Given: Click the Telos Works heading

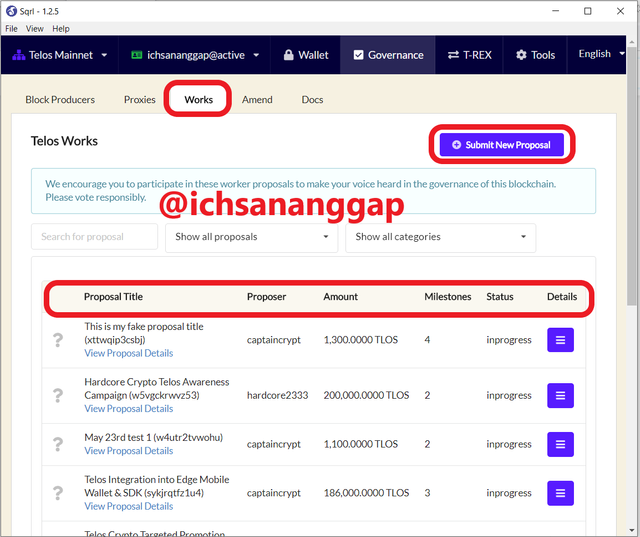Looking at the screenshot, I should (64, 141).
